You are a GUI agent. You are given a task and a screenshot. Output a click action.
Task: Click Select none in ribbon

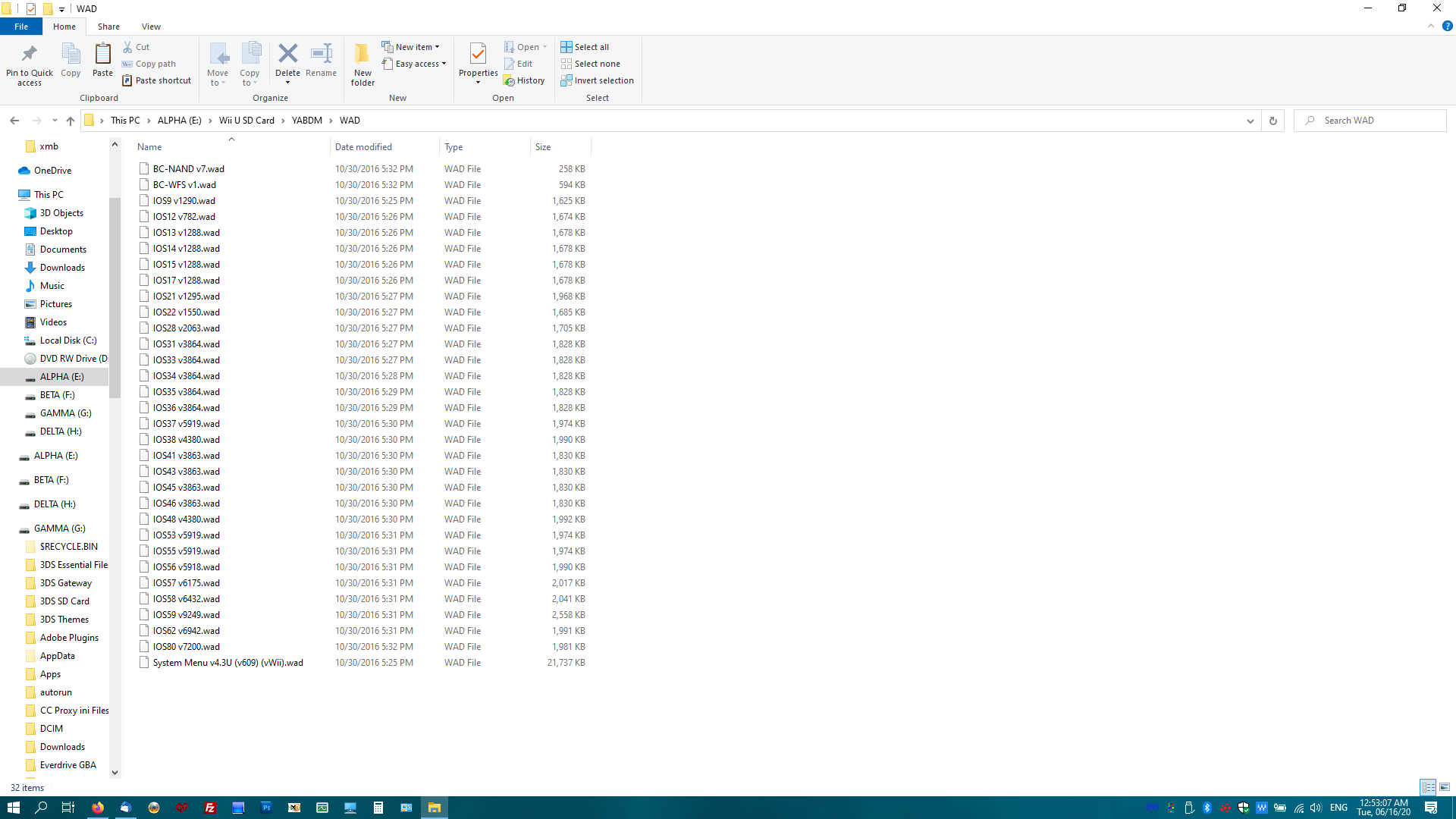[x=591, y=64]
